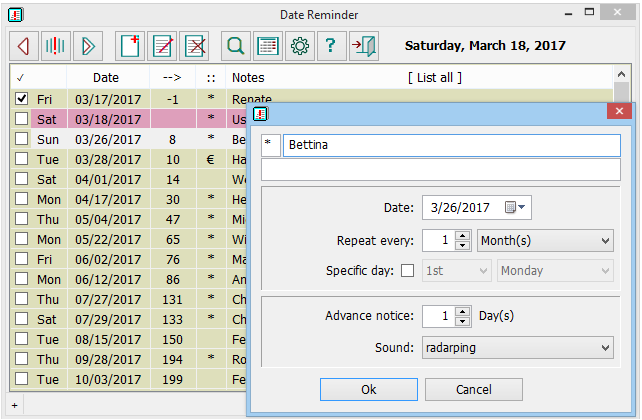The image size is (642, 420).
Task: Increase the Advance notice days
Action: [463, 312]
